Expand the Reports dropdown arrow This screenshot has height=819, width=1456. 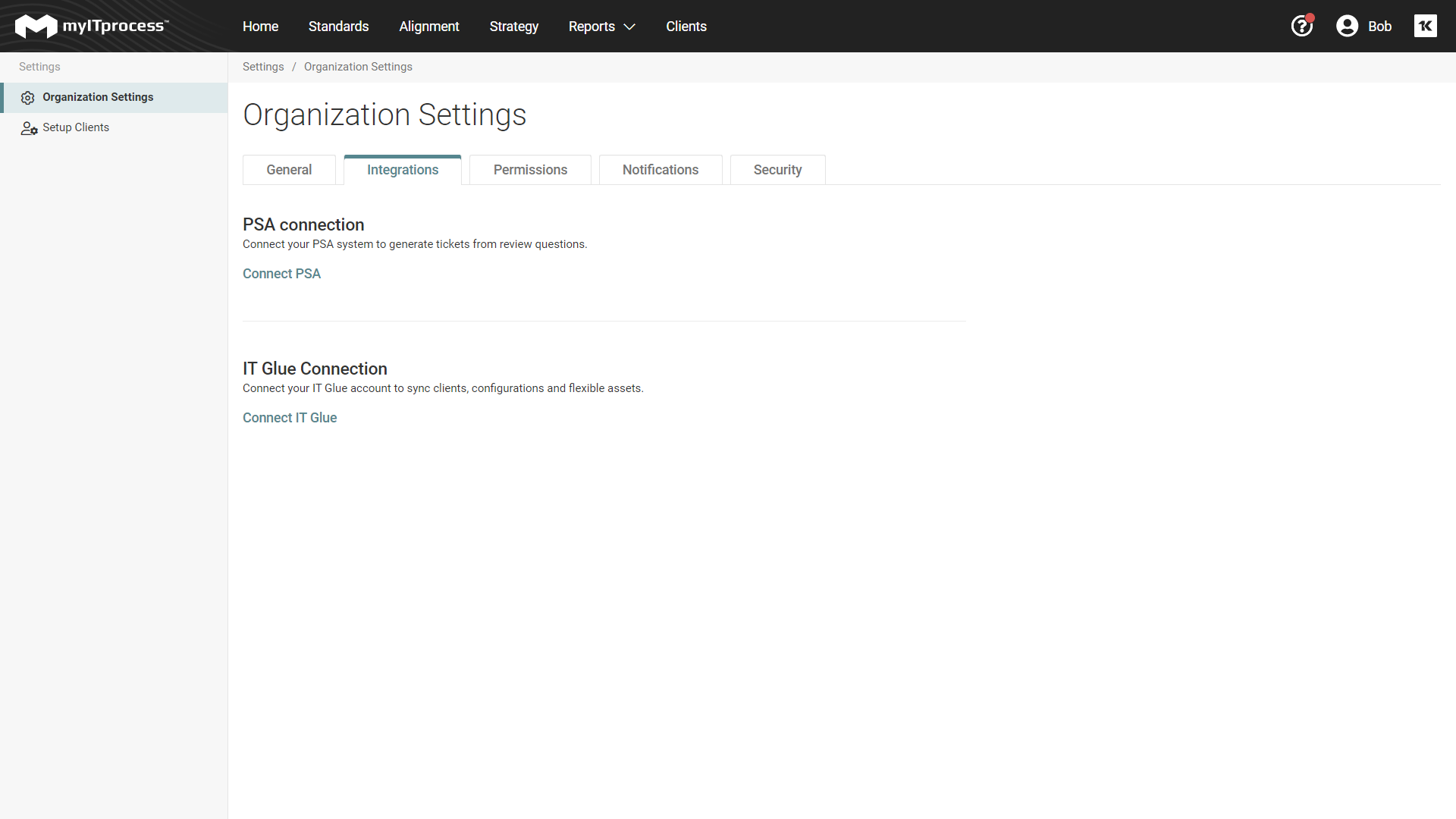(629, 27)
